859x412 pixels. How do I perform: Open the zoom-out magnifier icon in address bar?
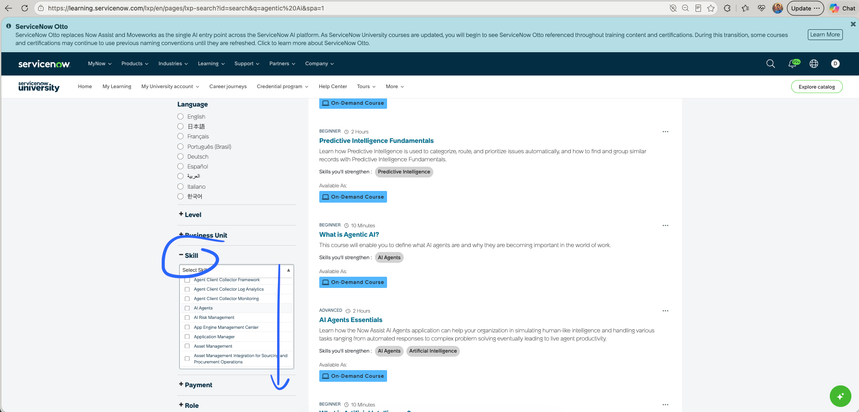point(685,8)
